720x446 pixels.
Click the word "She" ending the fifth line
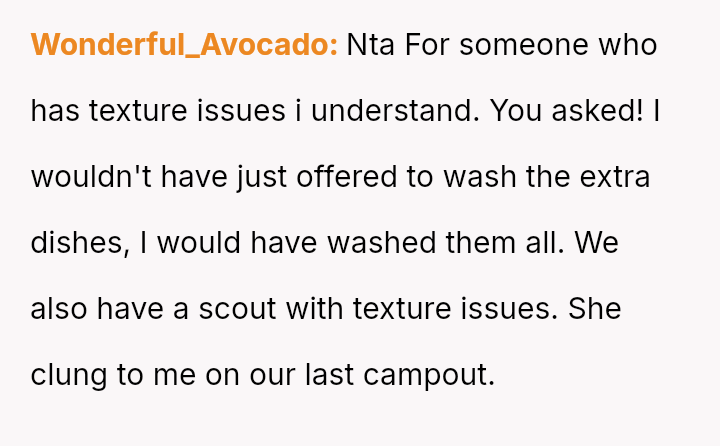[x=594, y=309]
